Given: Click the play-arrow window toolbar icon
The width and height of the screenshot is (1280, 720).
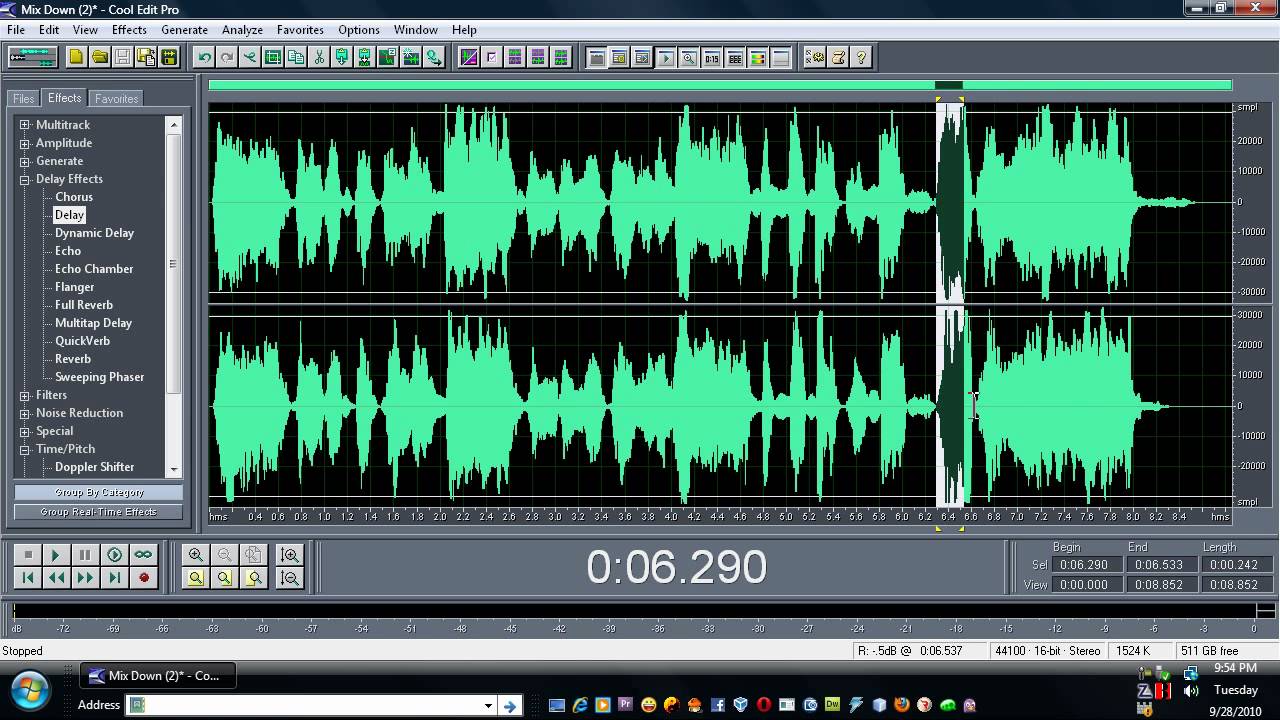Looking at the screenshot, I should pos(665,57).
